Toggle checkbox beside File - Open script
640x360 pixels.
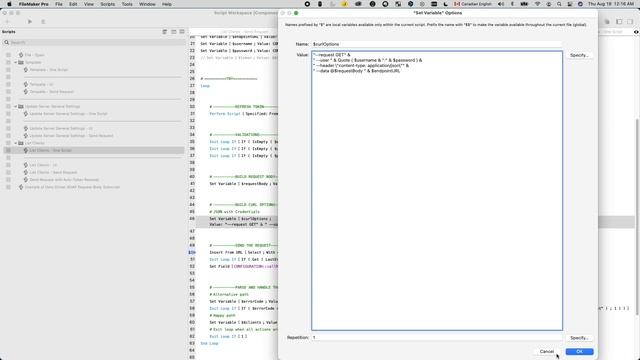(x=8, y=55)
